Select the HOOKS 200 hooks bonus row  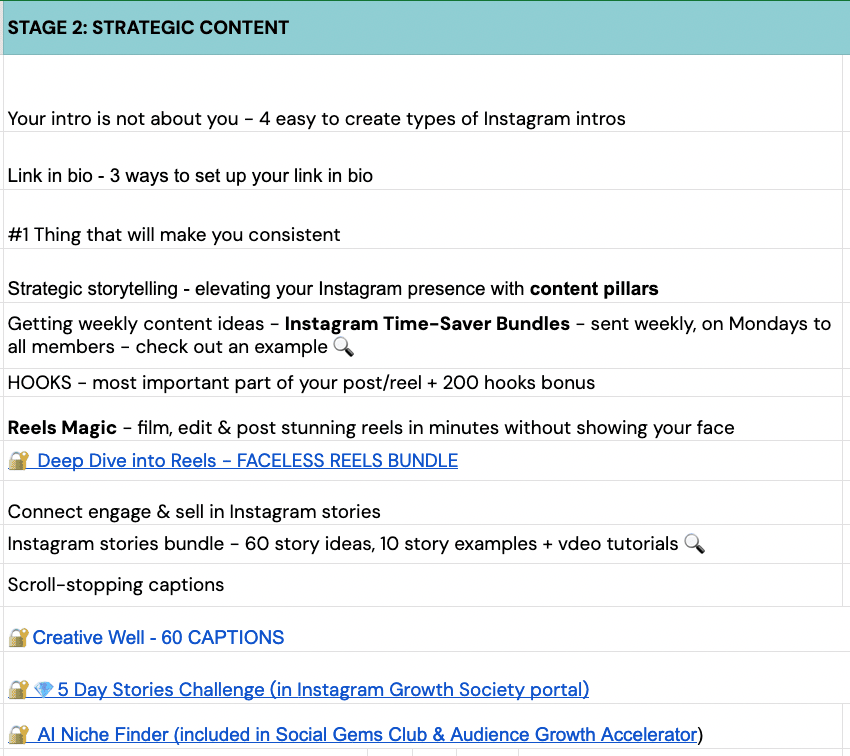[301, 383]
